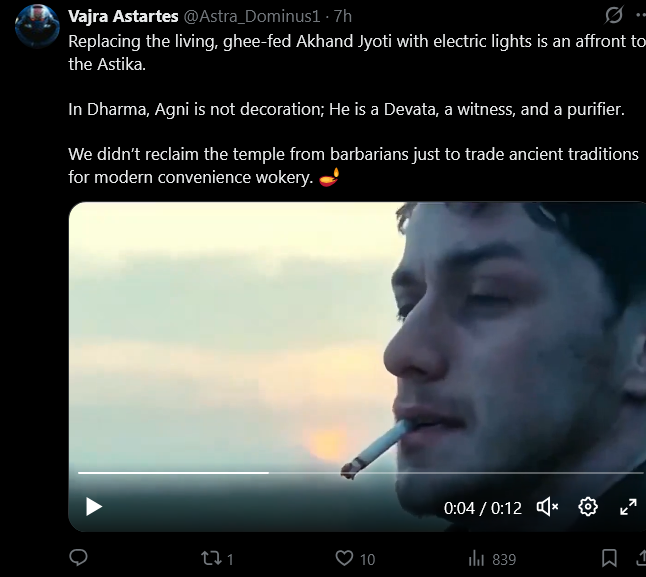Image resolution: width=646 pixels, height=577 pixels.
Task: Open Grok actions icon
Action: click(x=614, y=16)
